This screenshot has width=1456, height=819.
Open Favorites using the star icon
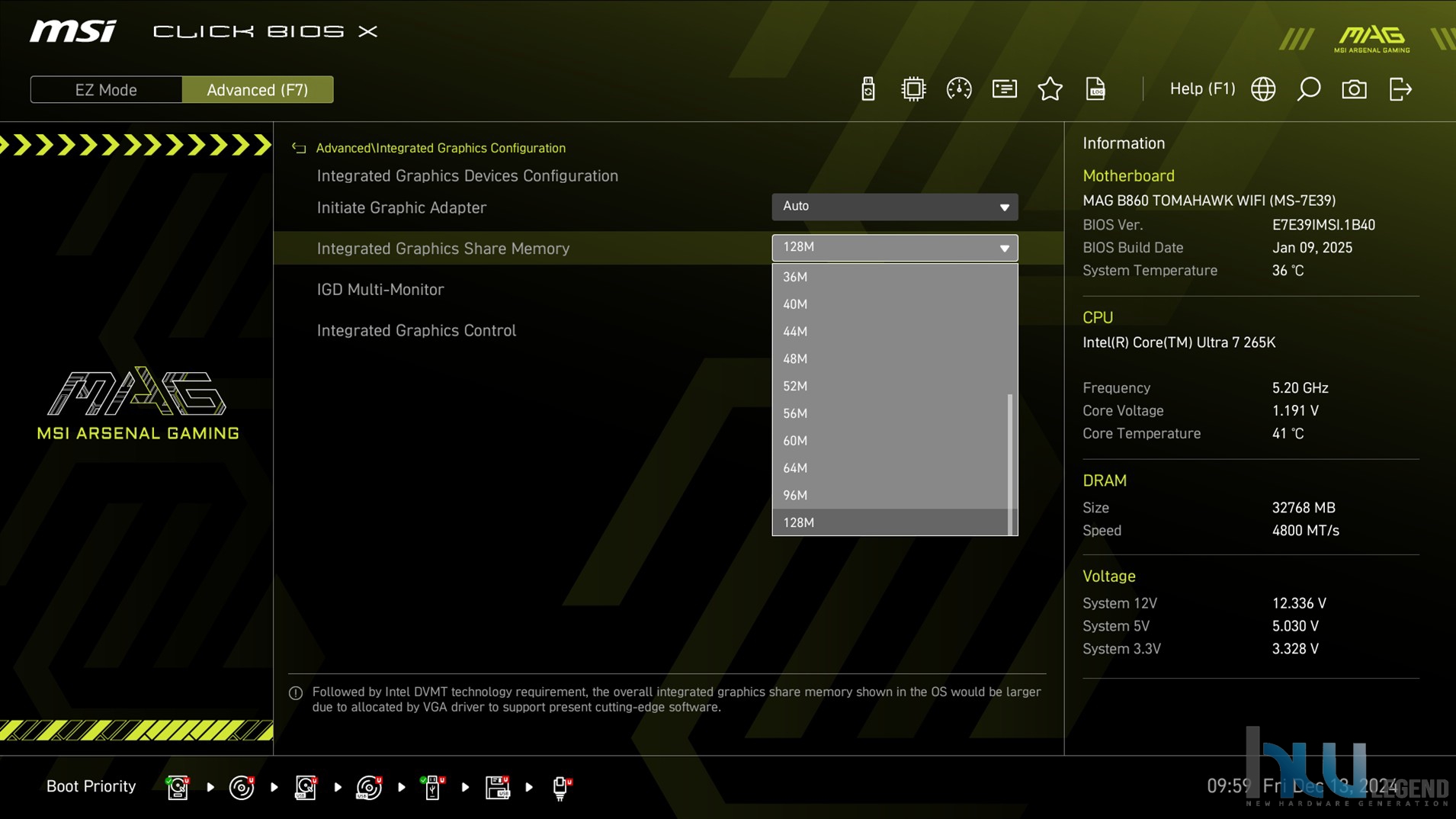1050,89
